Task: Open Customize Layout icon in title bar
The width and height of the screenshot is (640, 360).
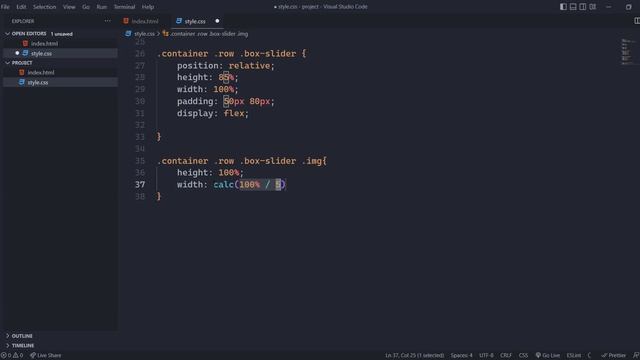Action: click(593, 7)
